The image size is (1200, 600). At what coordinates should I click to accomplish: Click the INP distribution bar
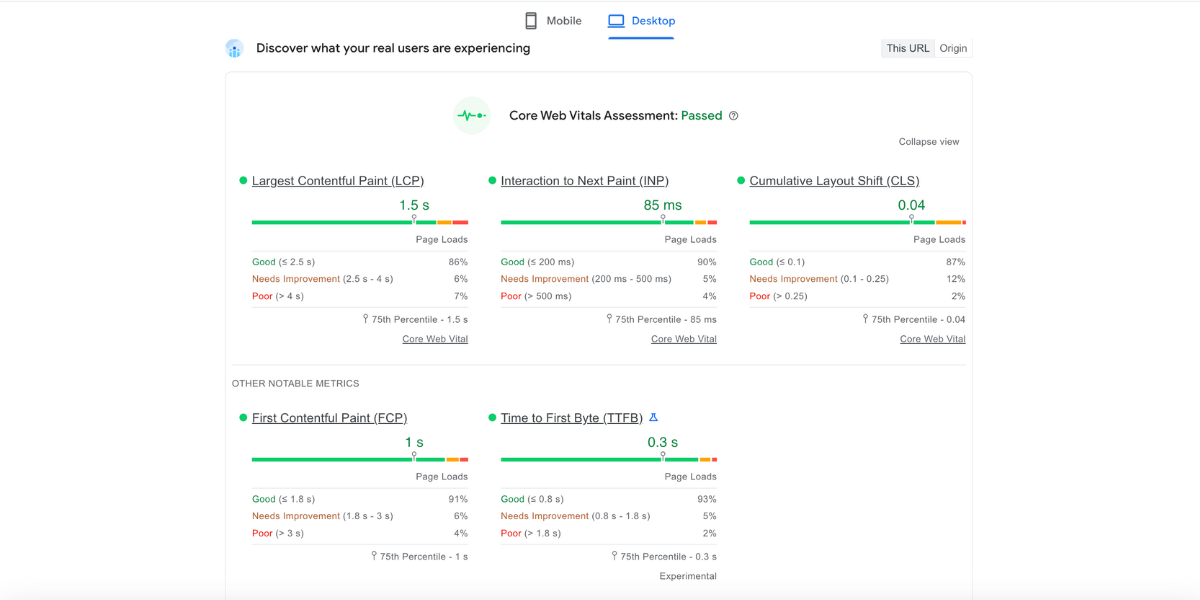580,222
